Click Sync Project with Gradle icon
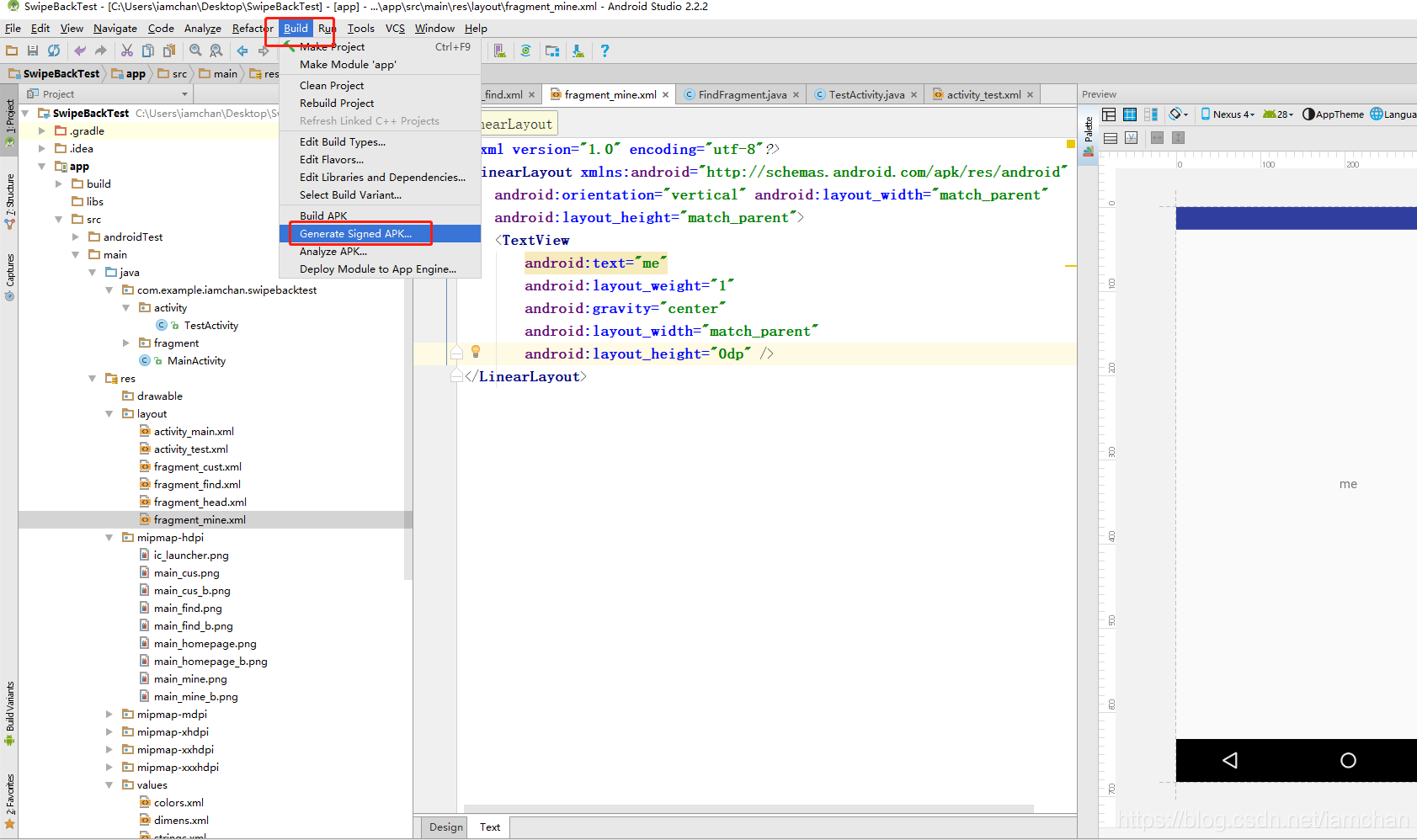Viewport: 1417px width, 840px height. 525,51
